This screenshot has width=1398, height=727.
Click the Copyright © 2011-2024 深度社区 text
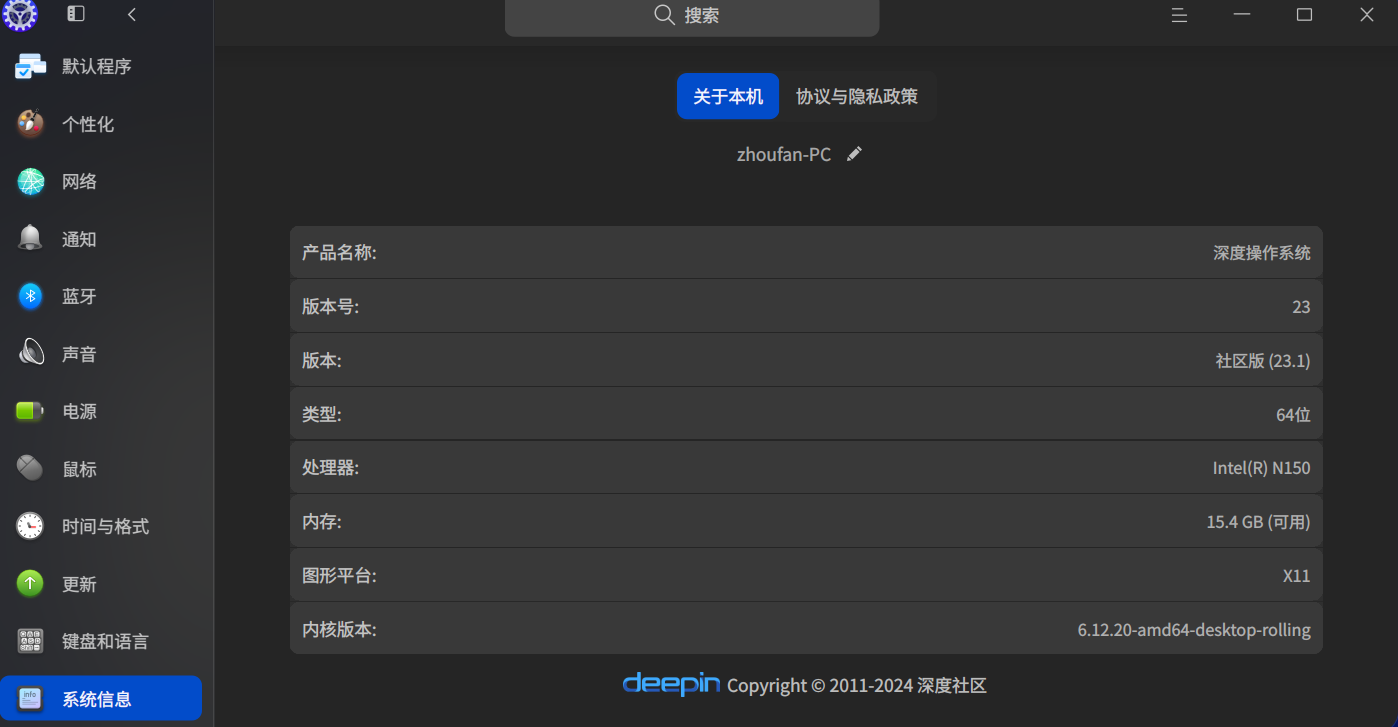point(857,686)
